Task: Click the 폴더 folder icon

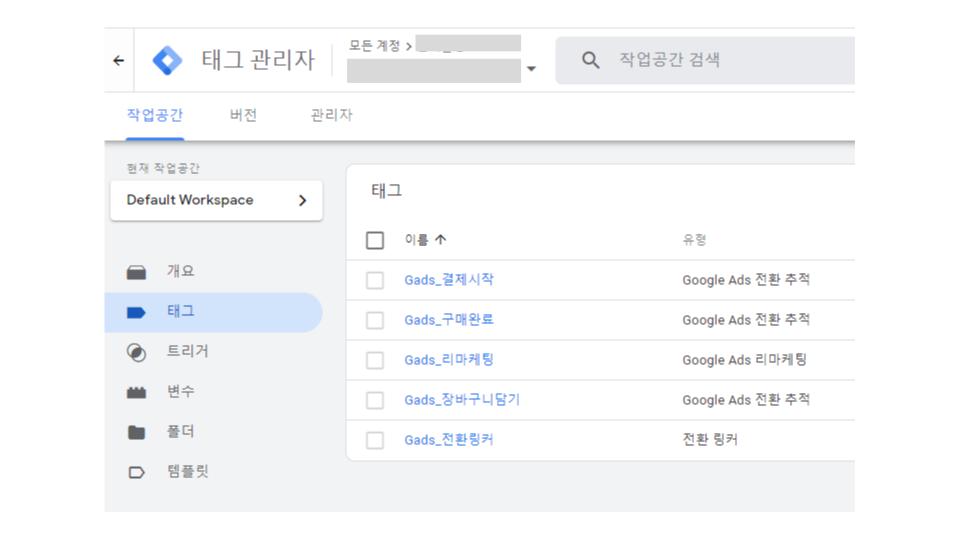Action: (137, 432)
